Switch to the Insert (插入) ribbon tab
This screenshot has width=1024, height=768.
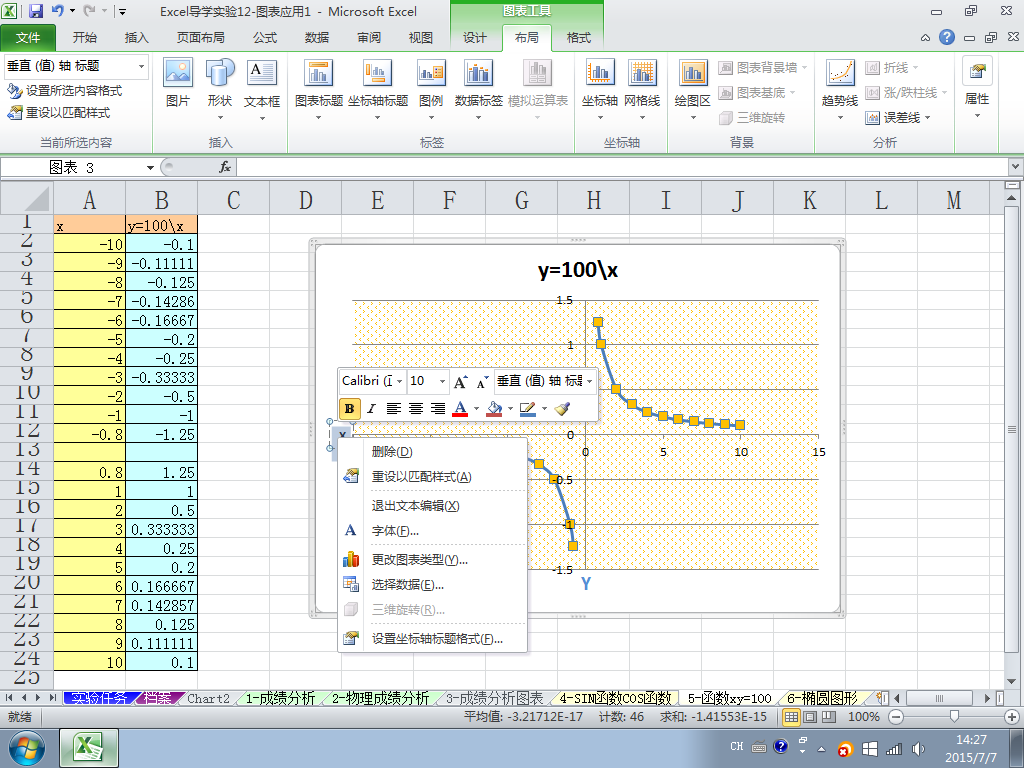136,38
